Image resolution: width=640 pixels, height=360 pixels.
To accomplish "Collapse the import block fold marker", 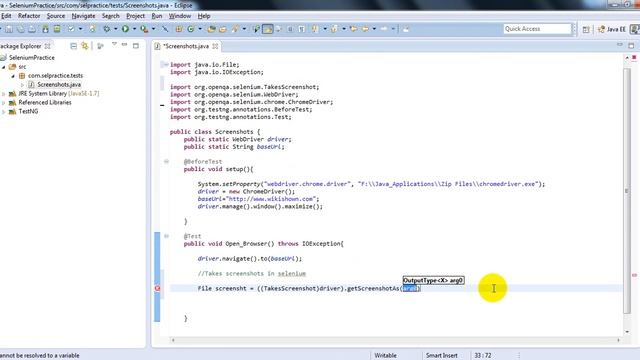I will point(166,64).
